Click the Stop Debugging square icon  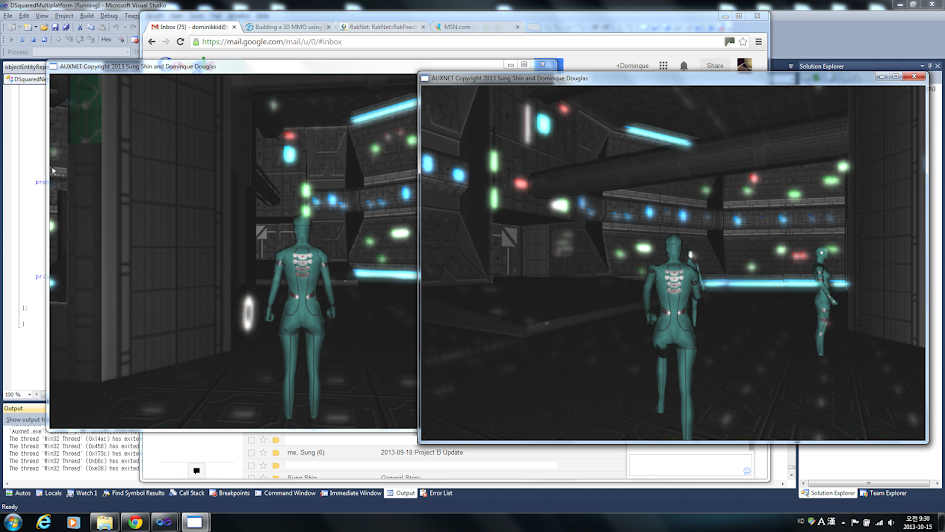click(33, 40)
